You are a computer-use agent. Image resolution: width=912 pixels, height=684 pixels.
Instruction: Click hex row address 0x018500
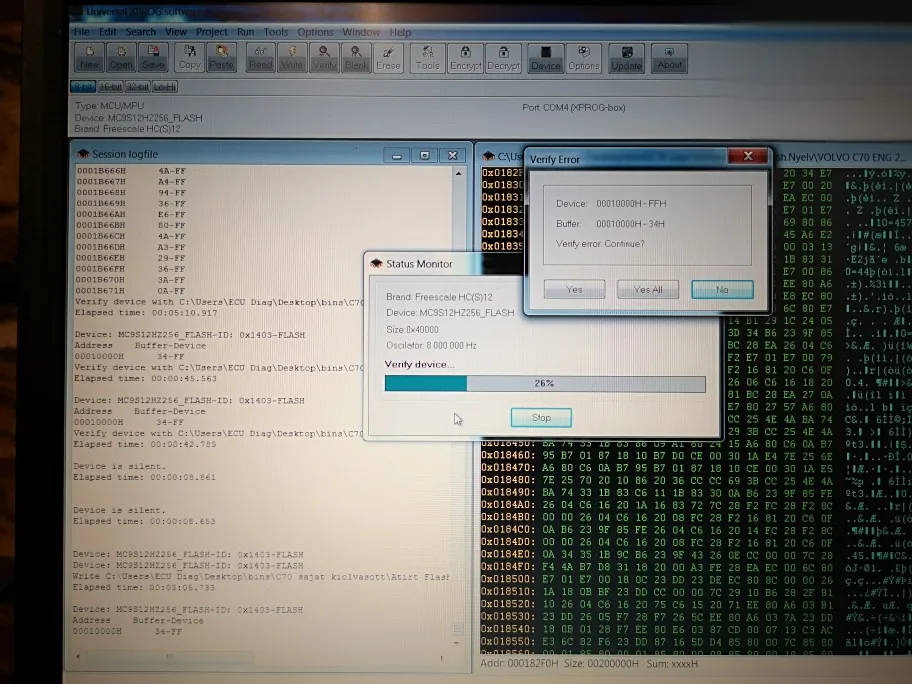click(508, 579)
